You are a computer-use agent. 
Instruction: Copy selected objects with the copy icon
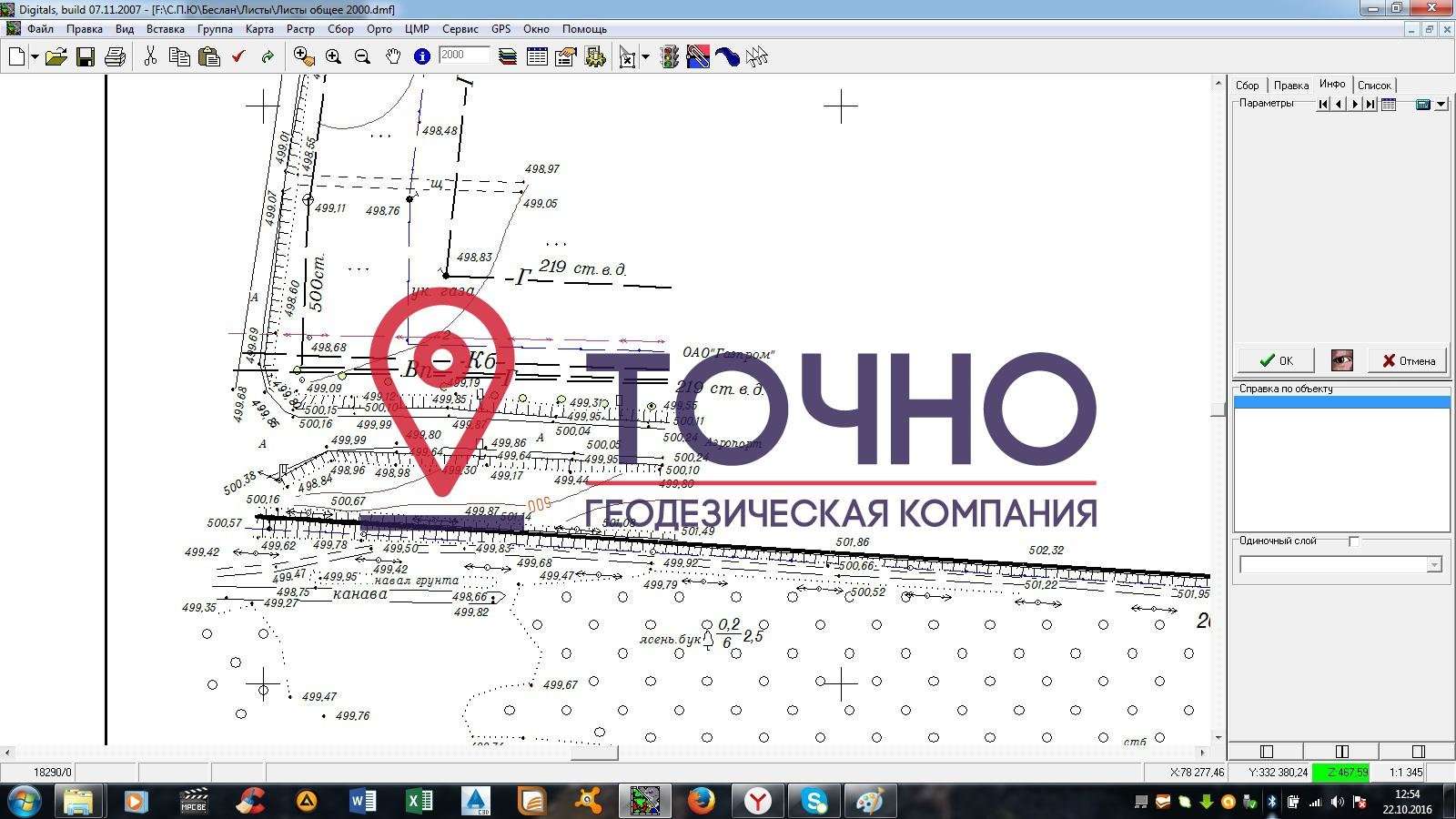pyautogui.click(x=179, y=57)
